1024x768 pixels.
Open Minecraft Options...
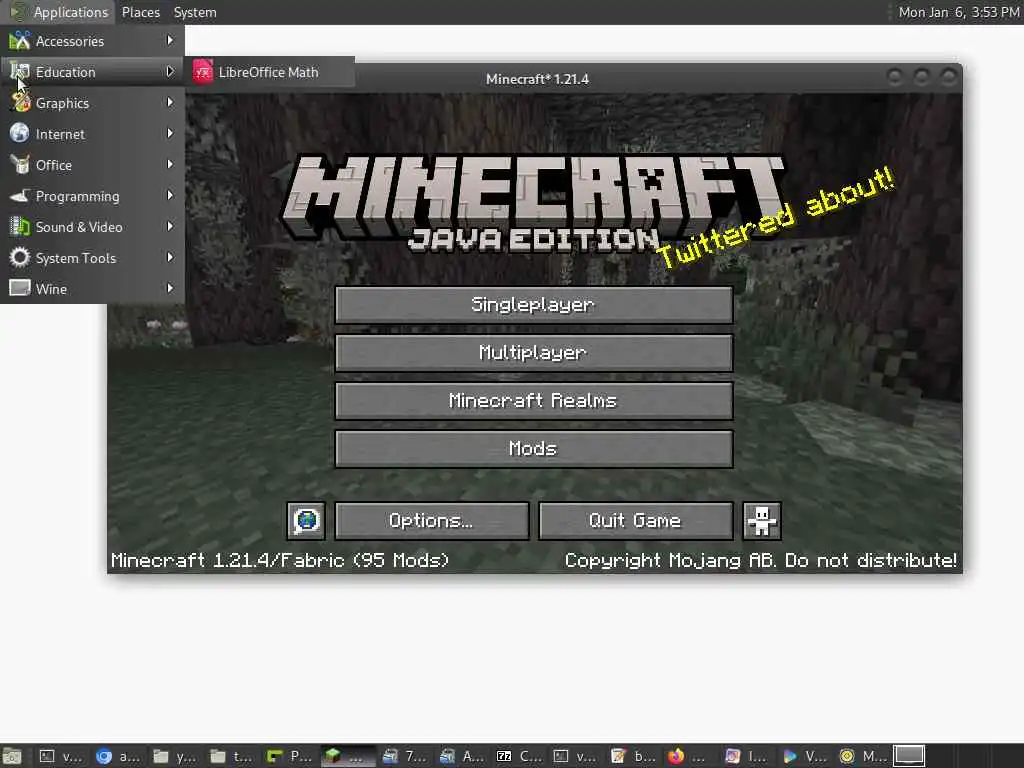[x=432, y=520]
